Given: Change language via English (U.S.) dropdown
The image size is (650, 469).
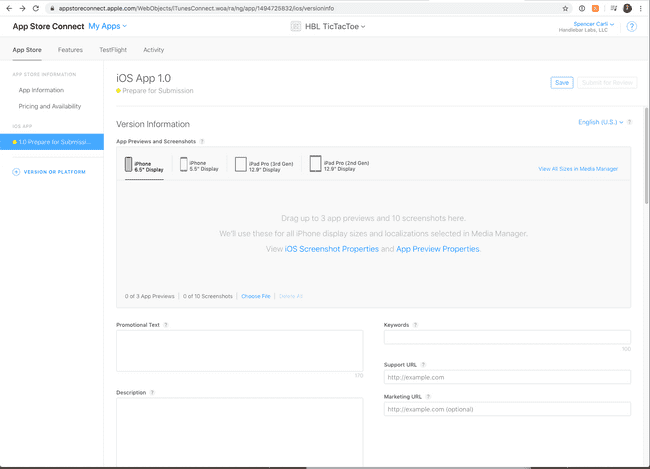Looking at the screenshot, I should [601, 122].
